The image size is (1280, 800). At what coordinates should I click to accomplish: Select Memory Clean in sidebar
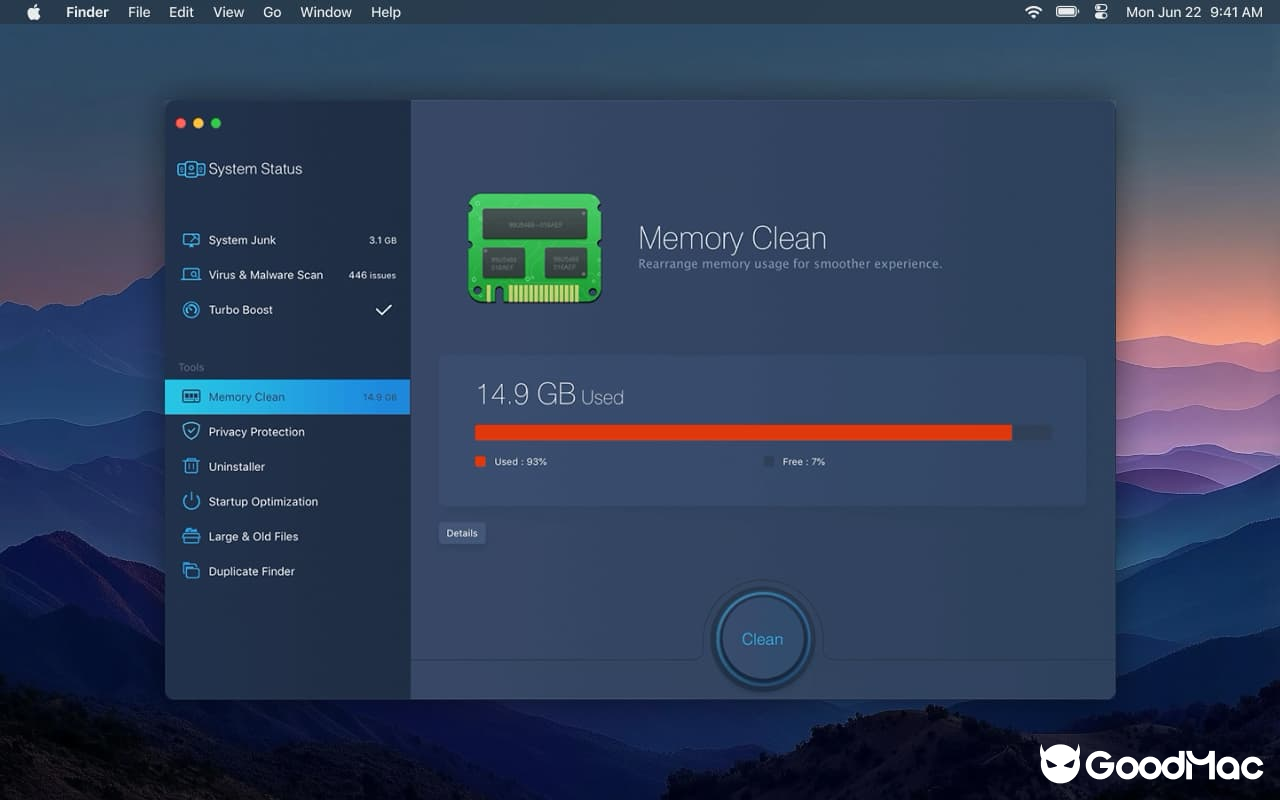tap(288, 397)
